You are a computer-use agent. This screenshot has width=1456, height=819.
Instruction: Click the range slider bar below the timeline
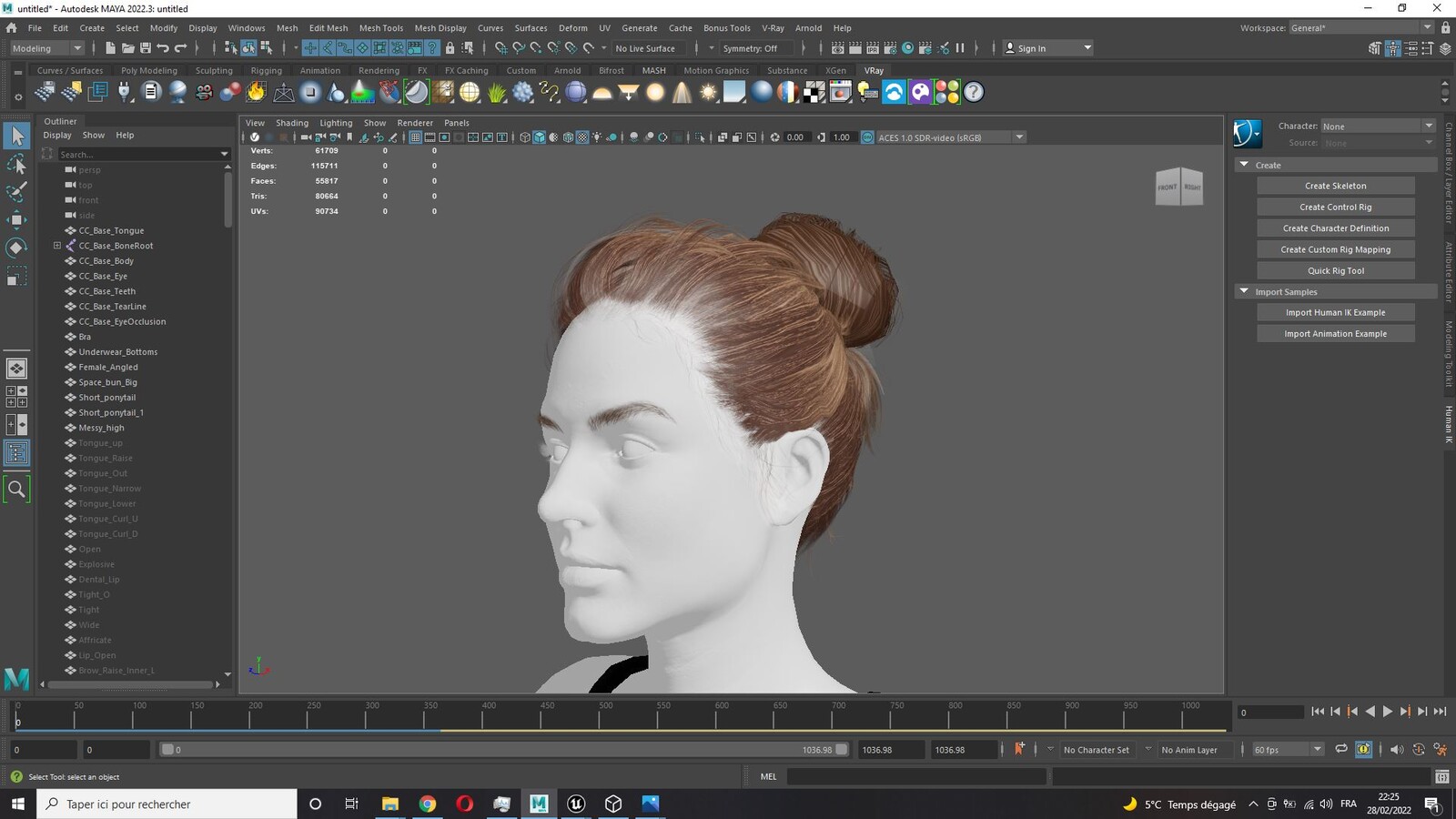(x=504, y=750)
